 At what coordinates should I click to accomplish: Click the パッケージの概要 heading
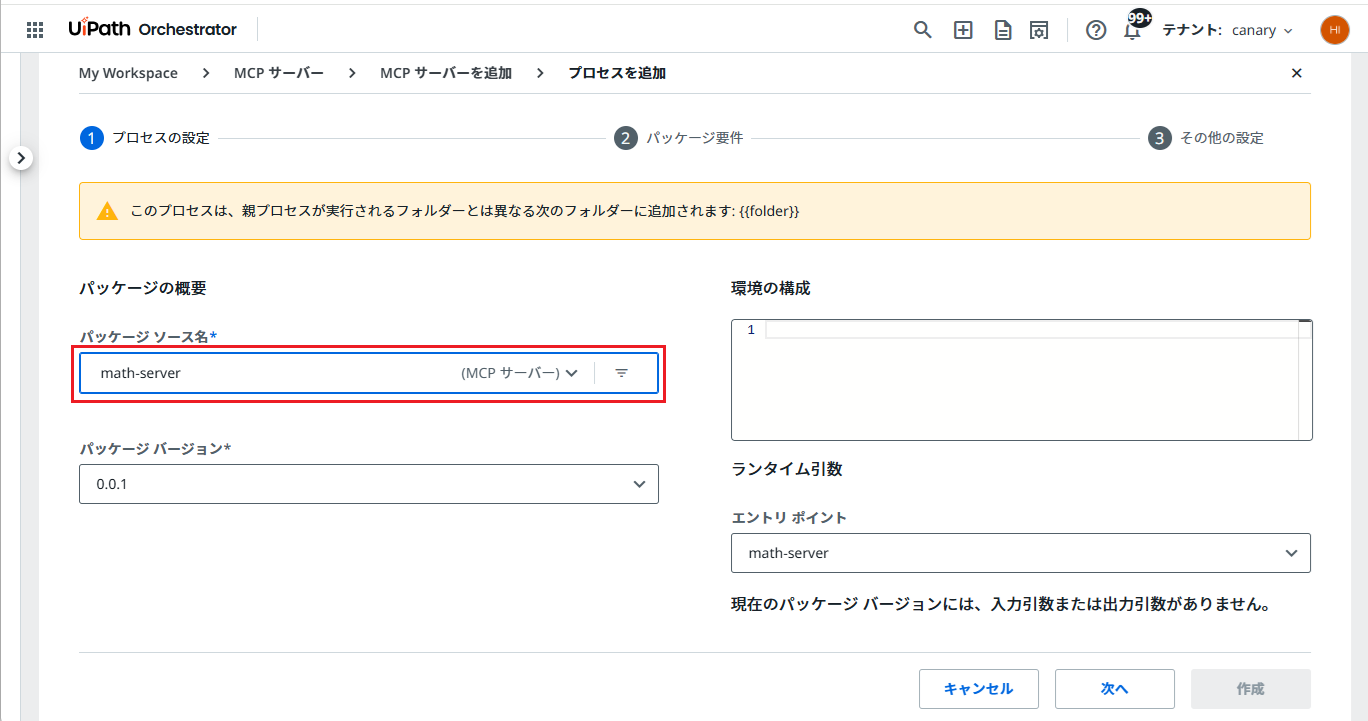point(143,288)
